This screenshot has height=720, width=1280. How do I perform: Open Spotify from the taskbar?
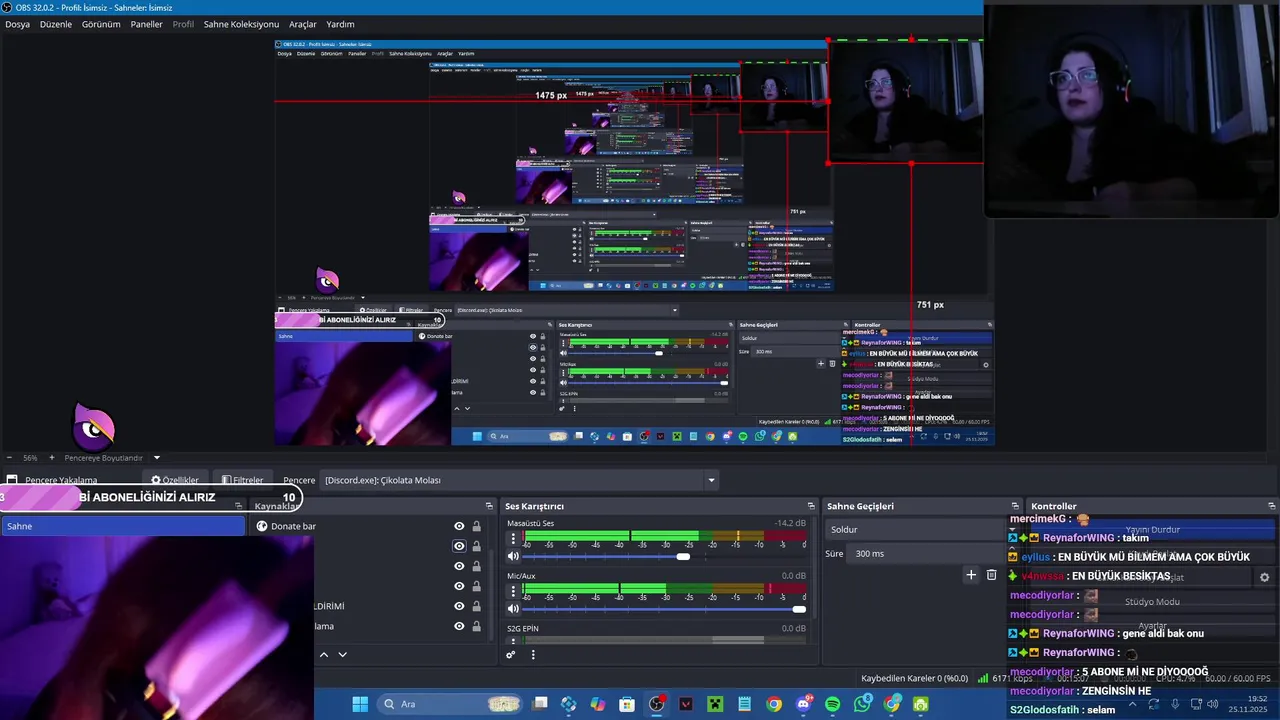tap(833, 704)
